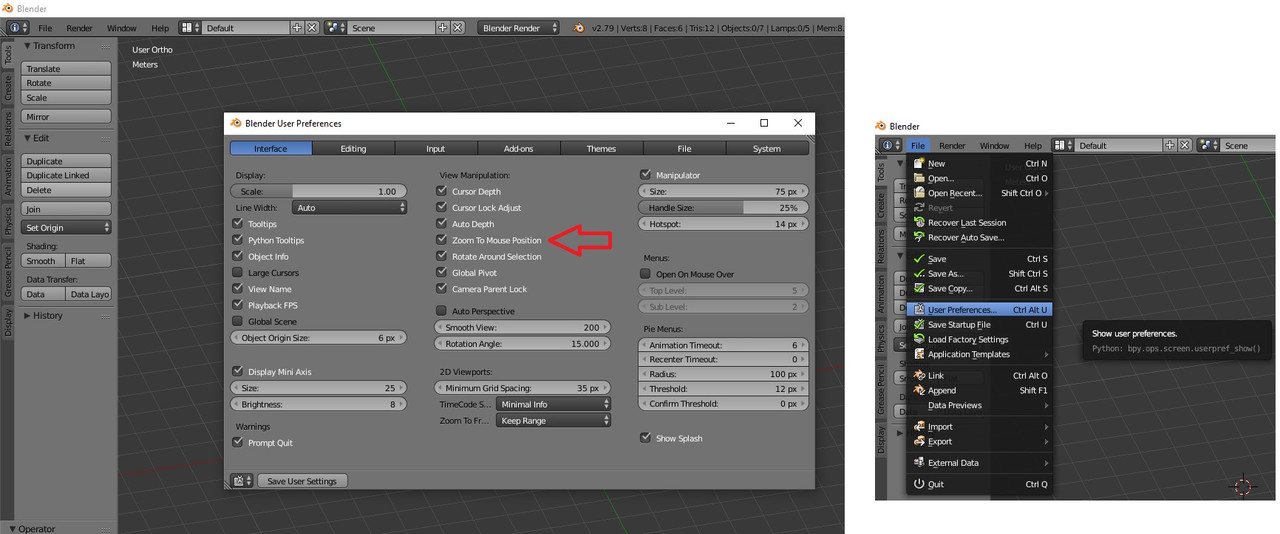Click the Export icon in File menu
Screen dimensions: 1280x534
920,442
